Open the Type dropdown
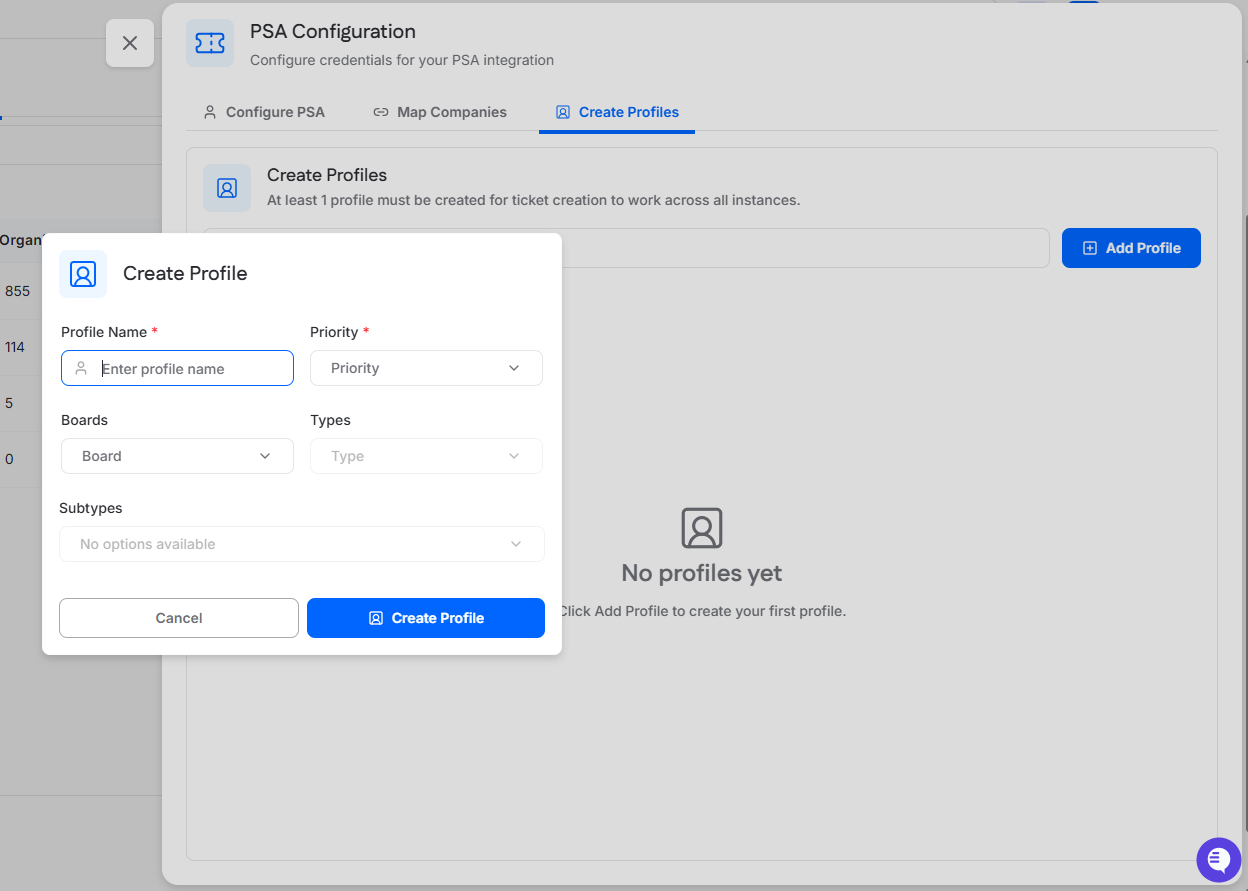This screenshot has height=891, width=1248. pyautogui.click(x=426, y=456)
